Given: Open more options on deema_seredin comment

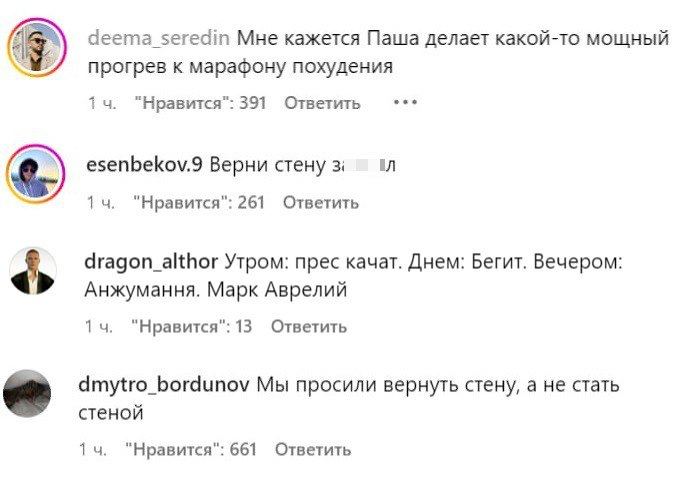Looking at the screenshot, I should (405, 102).
